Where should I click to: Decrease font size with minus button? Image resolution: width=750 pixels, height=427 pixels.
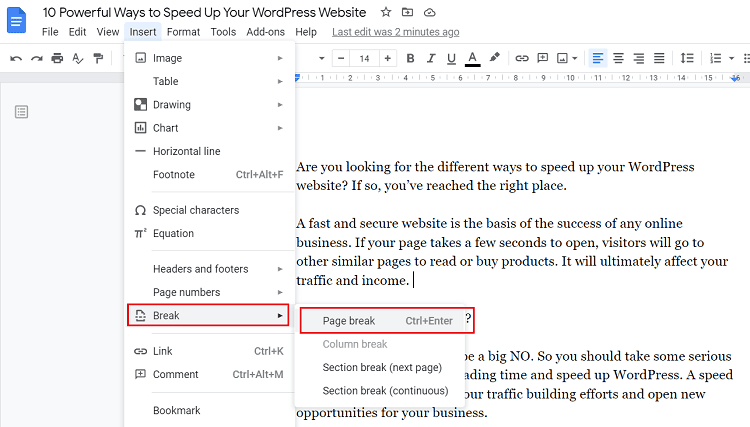tap(341, 58)
